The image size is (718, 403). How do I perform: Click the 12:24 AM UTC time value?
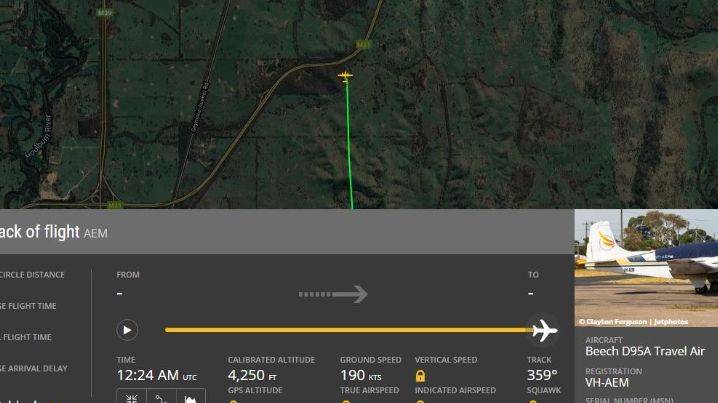[157, 376]
